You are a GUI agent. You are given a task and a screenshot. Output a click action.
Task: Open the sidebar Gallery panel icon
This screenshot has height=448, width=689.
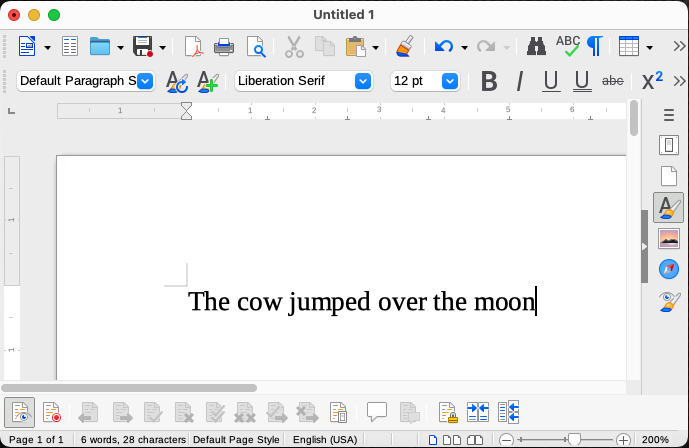pos(669,238)
